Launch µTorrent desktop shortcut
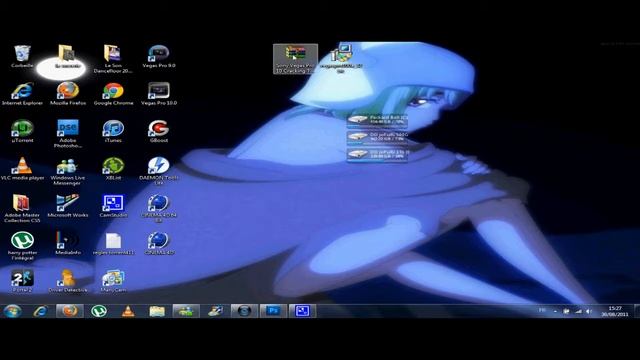 [22, 131]
